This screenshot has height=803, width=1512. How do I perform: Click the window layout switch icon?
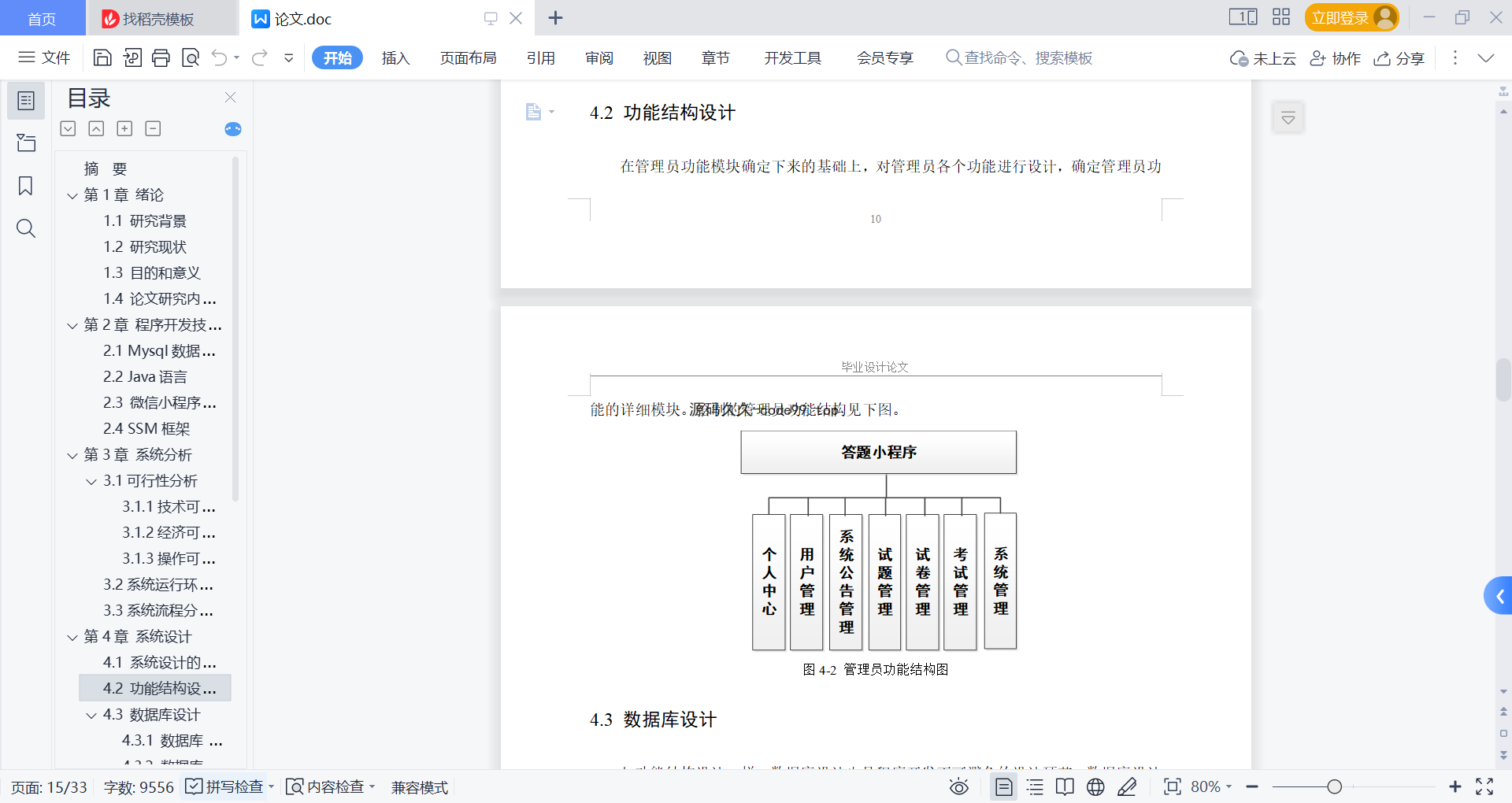(1243, 17)
